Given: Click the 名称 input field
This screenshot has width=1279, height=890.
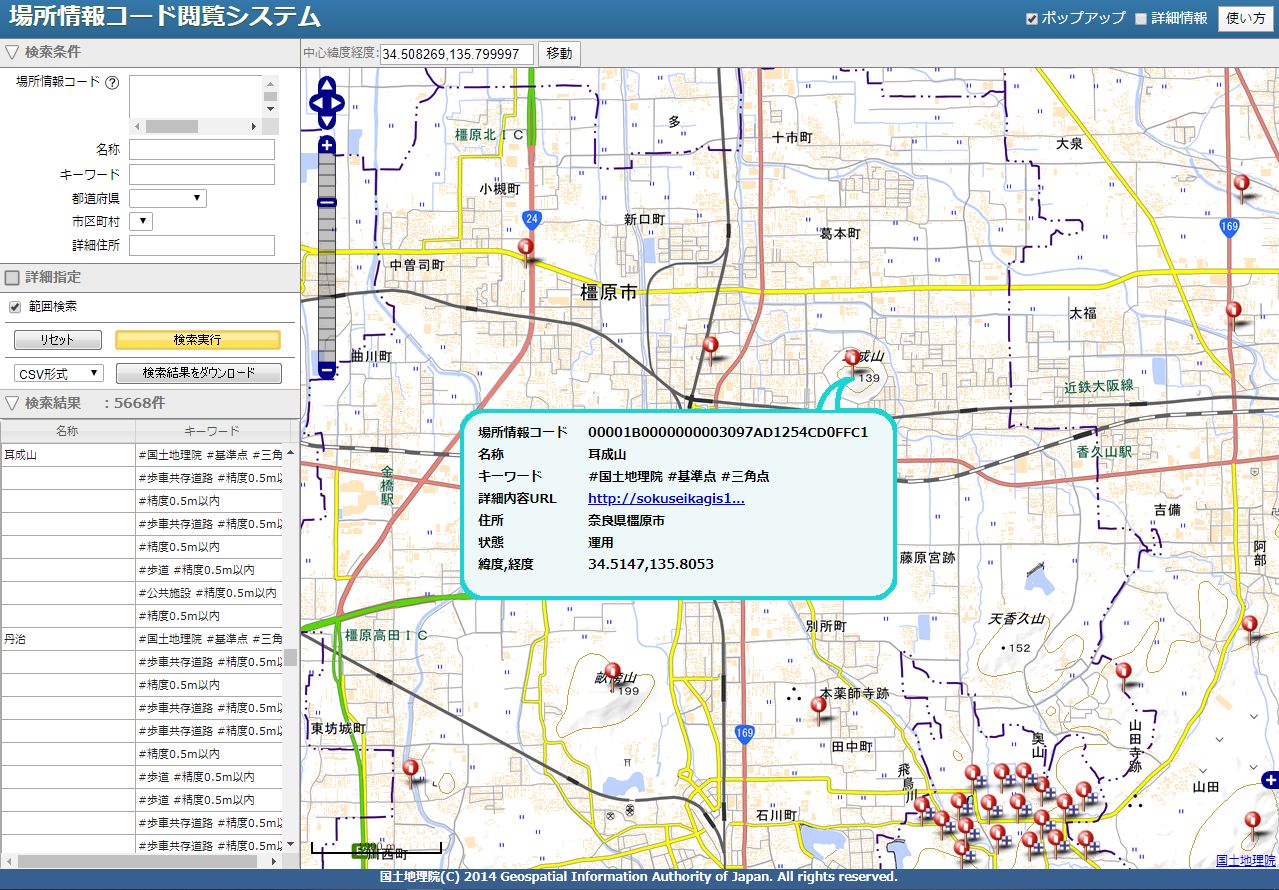Looking at the screenshot, I should click(202, 150).
